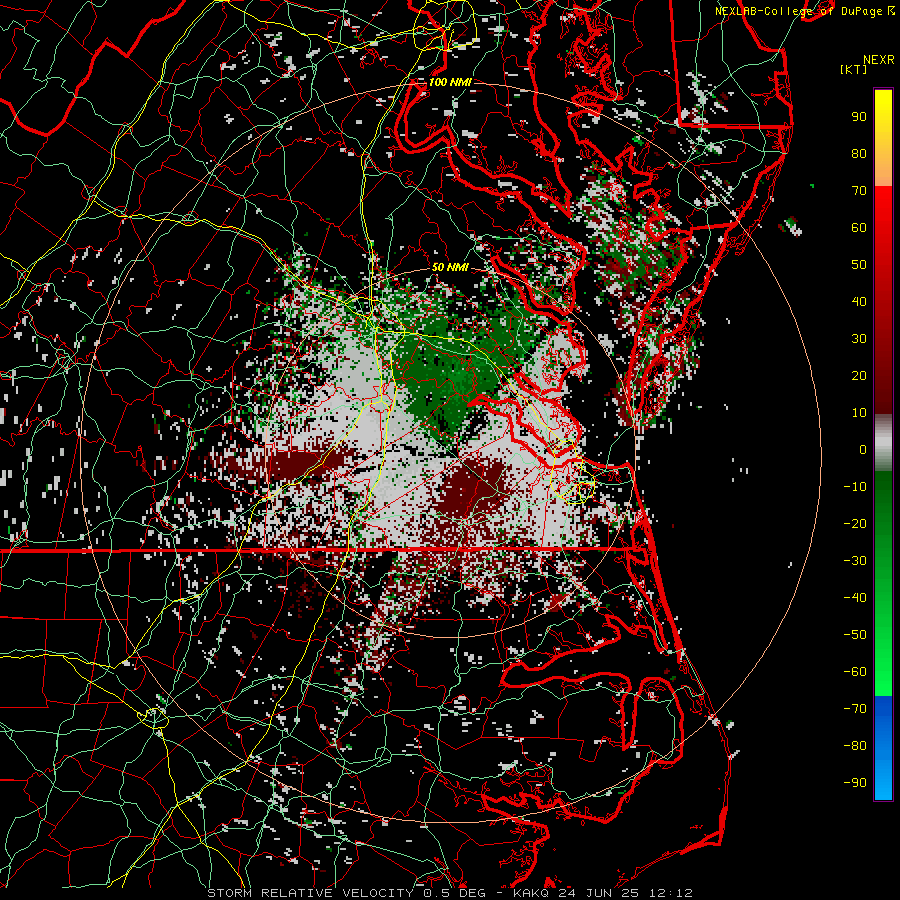Select the positive 30 knot scale label

pos(859,339)
